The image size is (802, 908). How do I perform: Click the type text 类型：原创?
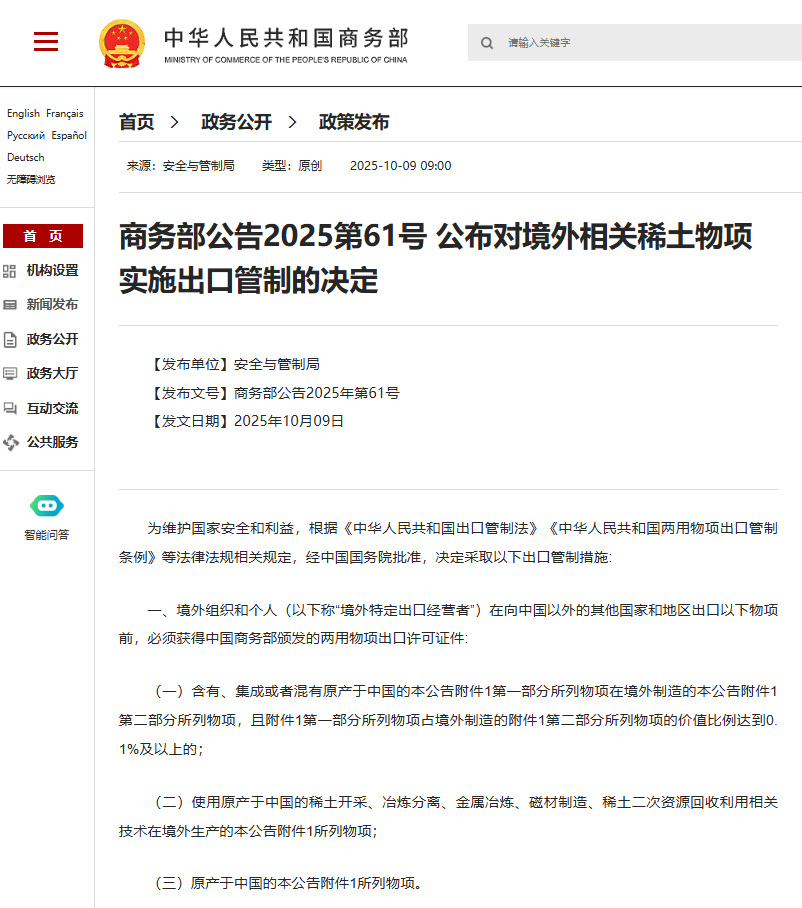pyautogui.click(x=292, y=166)
